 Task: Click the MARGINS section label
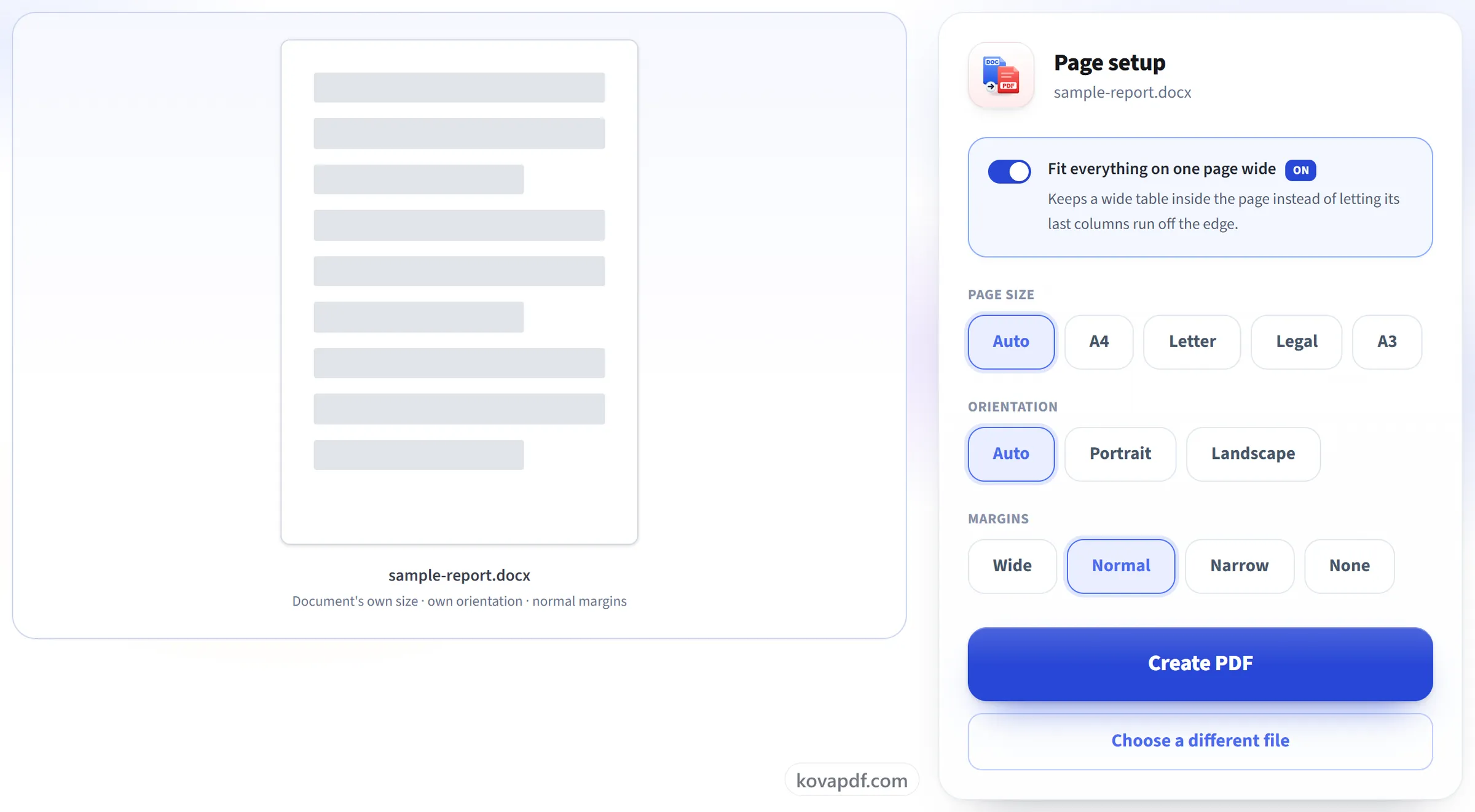[x=998, y=519]
